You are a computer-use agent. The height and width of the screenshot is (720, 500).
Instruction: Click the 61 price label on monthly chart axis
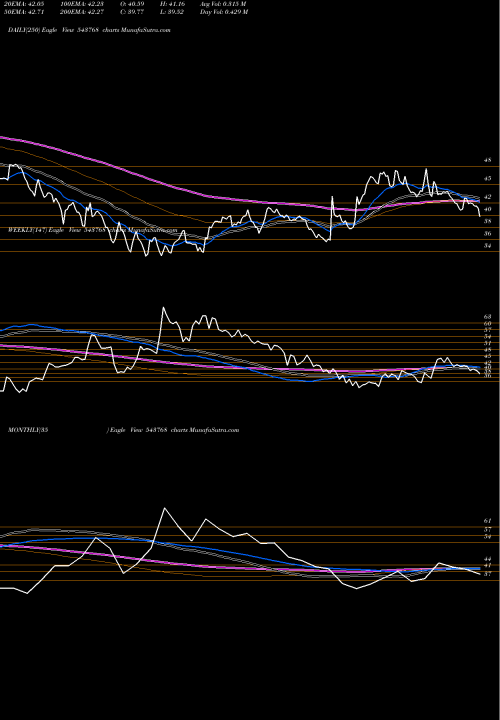(487, 521)
